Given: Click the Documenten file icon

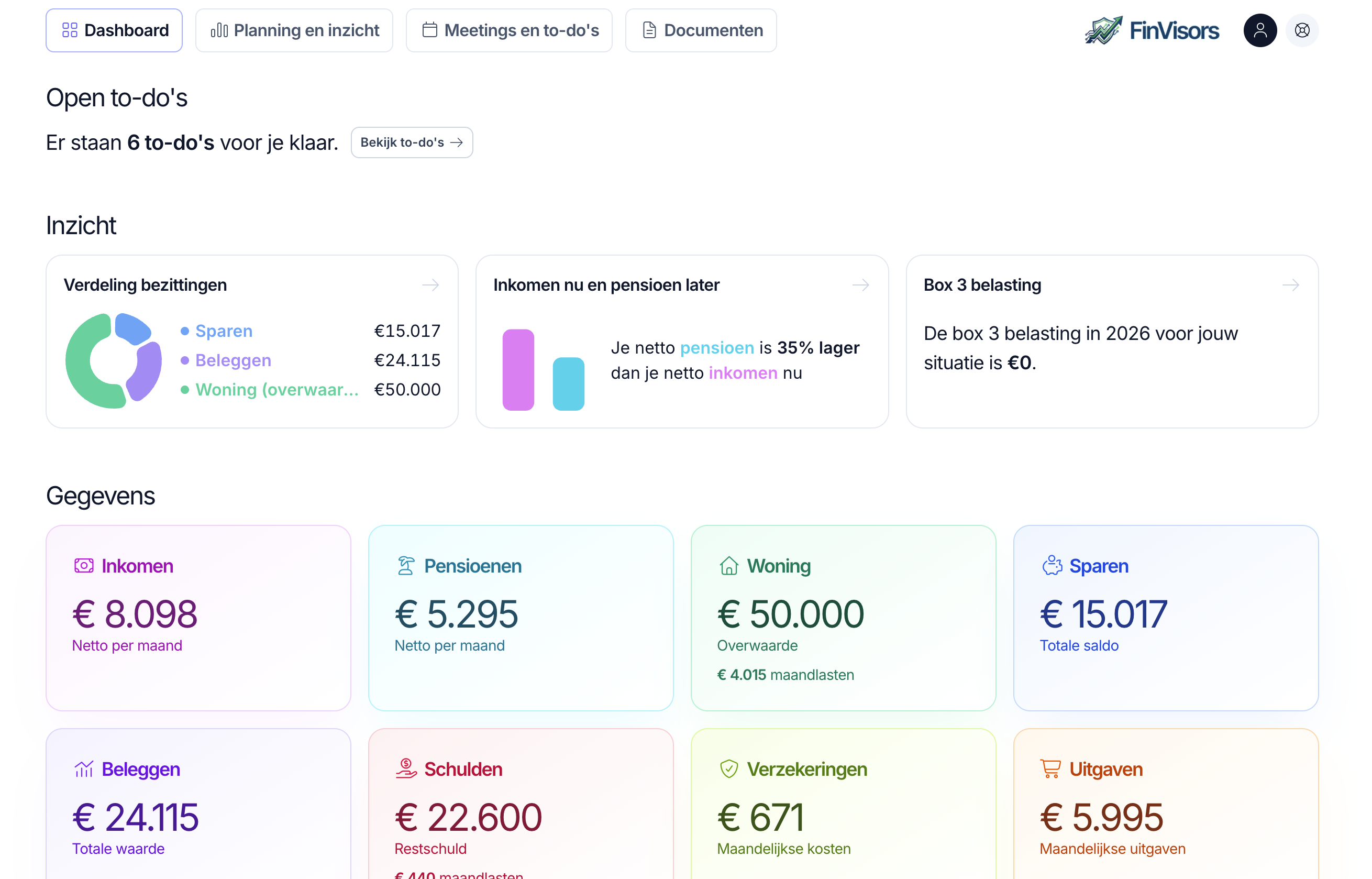Looking at the screenshot, I should tap(649, 30).
